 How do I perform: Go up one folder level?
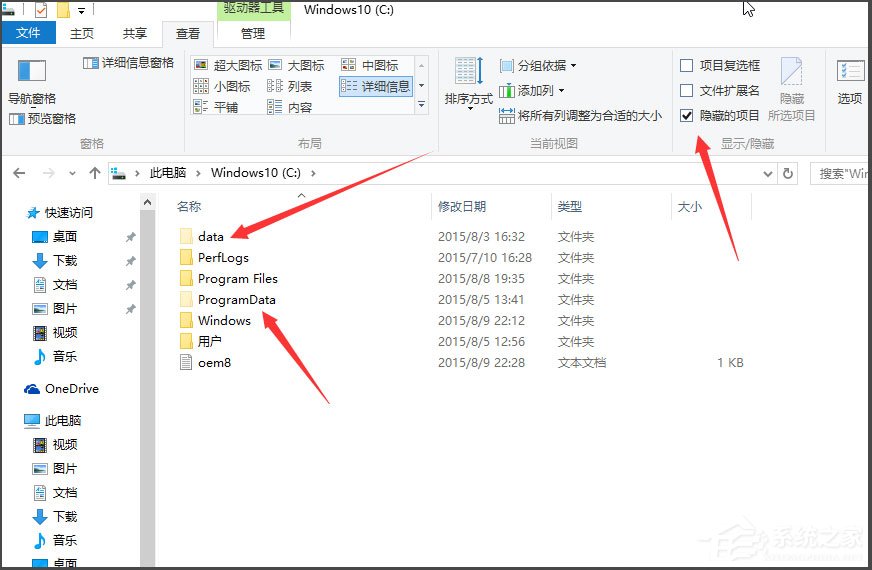(95, 173)
